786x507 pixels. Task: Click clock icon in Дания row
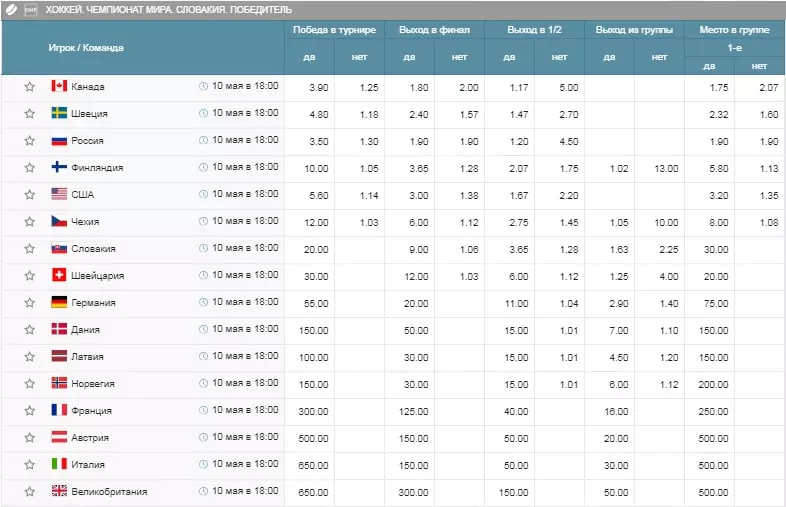pyautogui.click(x=203, y=329)
